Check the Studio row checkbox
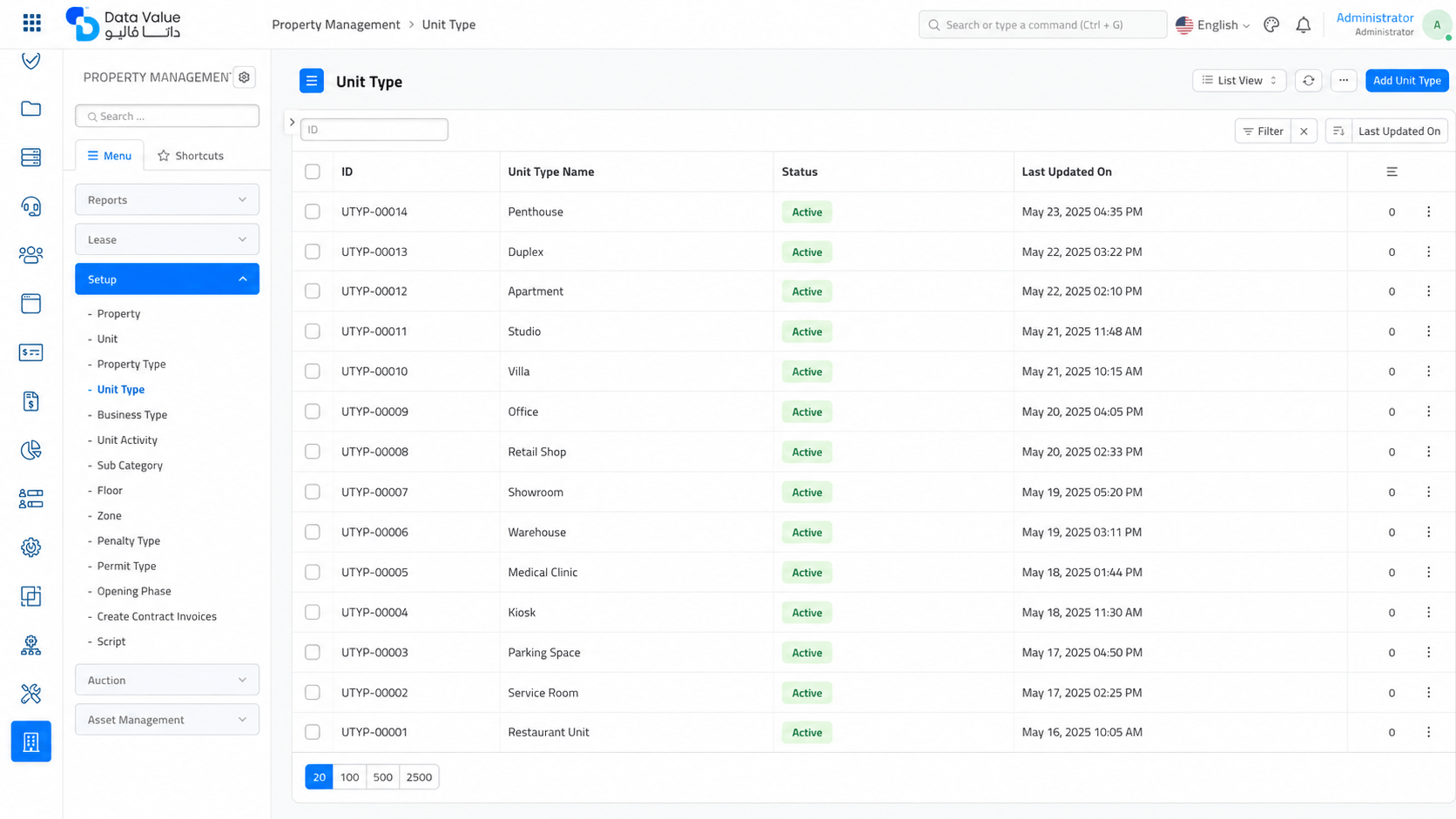This screenshot has height=819, width=1456. coord(313,332)
